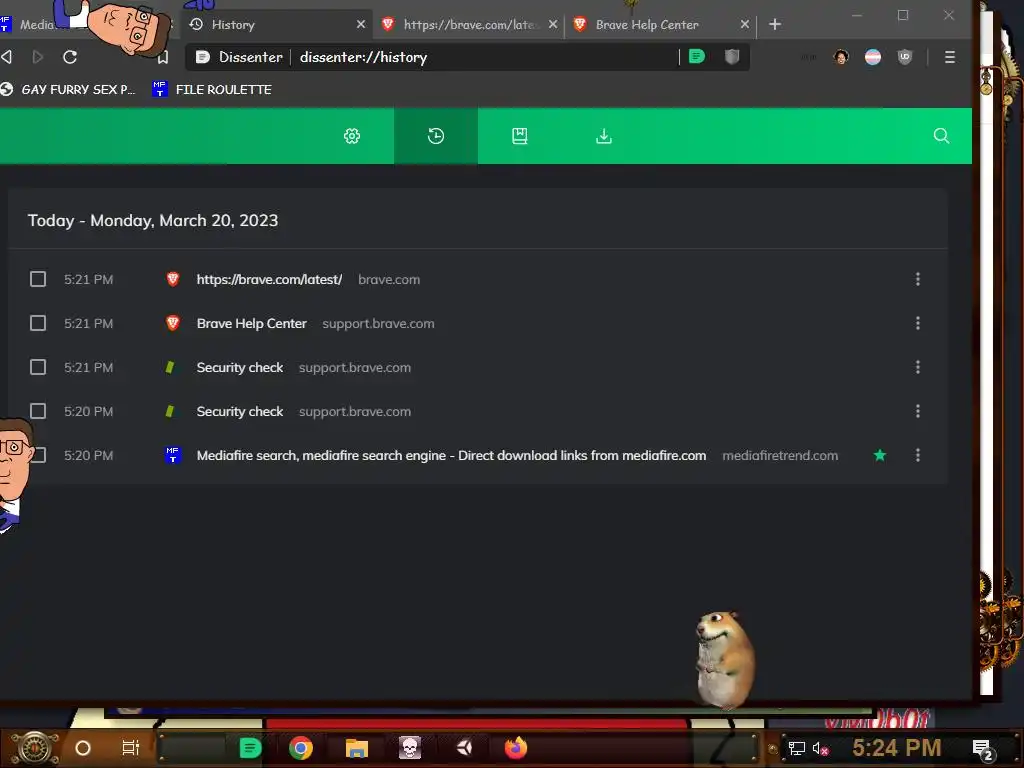1024x768 pixels.
Task: Open the 5:20 PM Security check link
Action: [x=240, y=411]
